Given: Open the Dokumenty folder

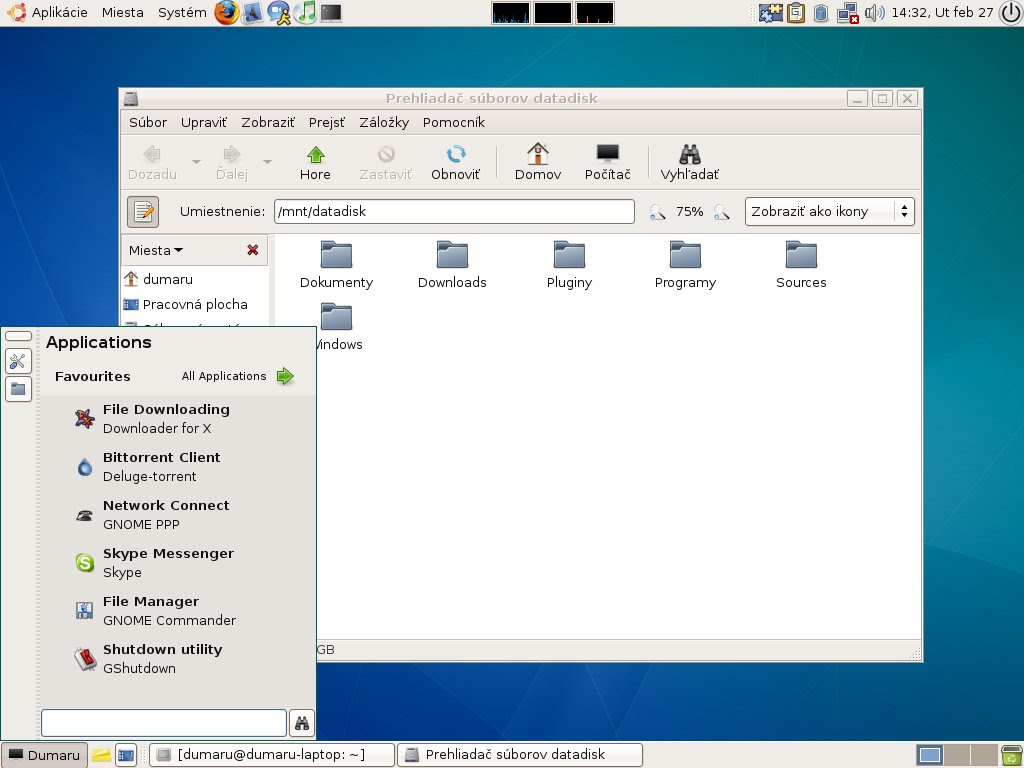Looking at the screenshot, I should (336, 265).
